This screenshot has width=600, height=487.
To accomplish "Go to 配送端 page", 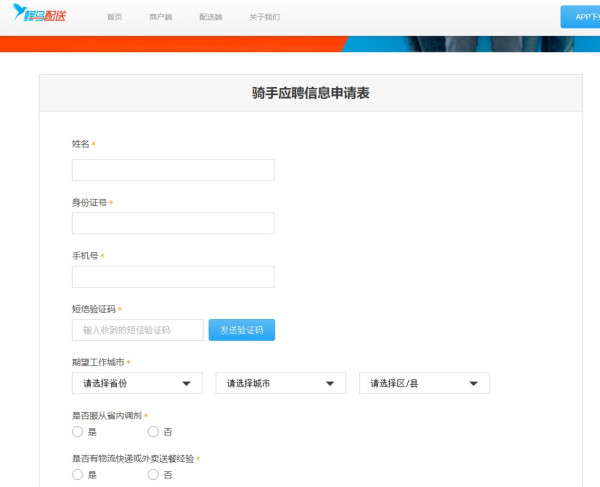I will (211, 17).
